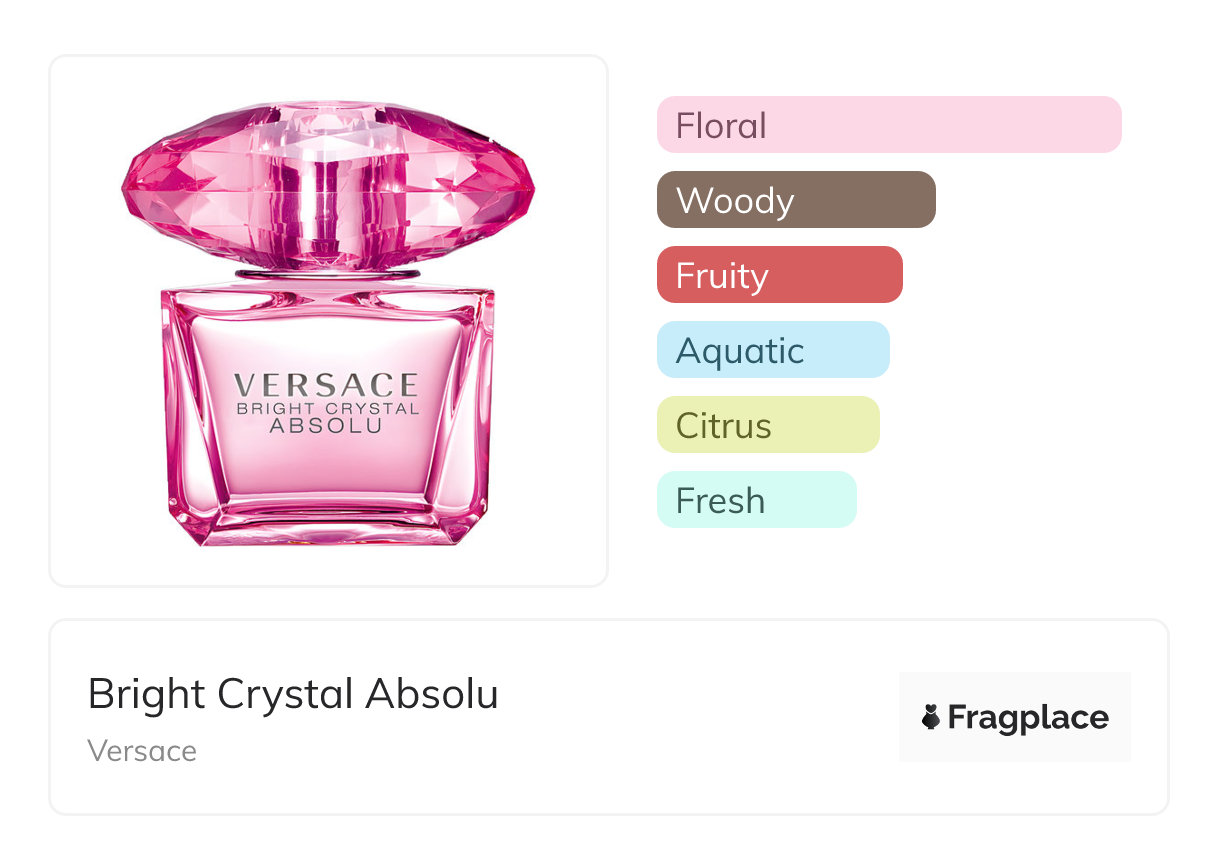Screen dimensions: 1218x864
Task: Click the Fragplace perfume bottle logo icon
Action: (931, 717)
